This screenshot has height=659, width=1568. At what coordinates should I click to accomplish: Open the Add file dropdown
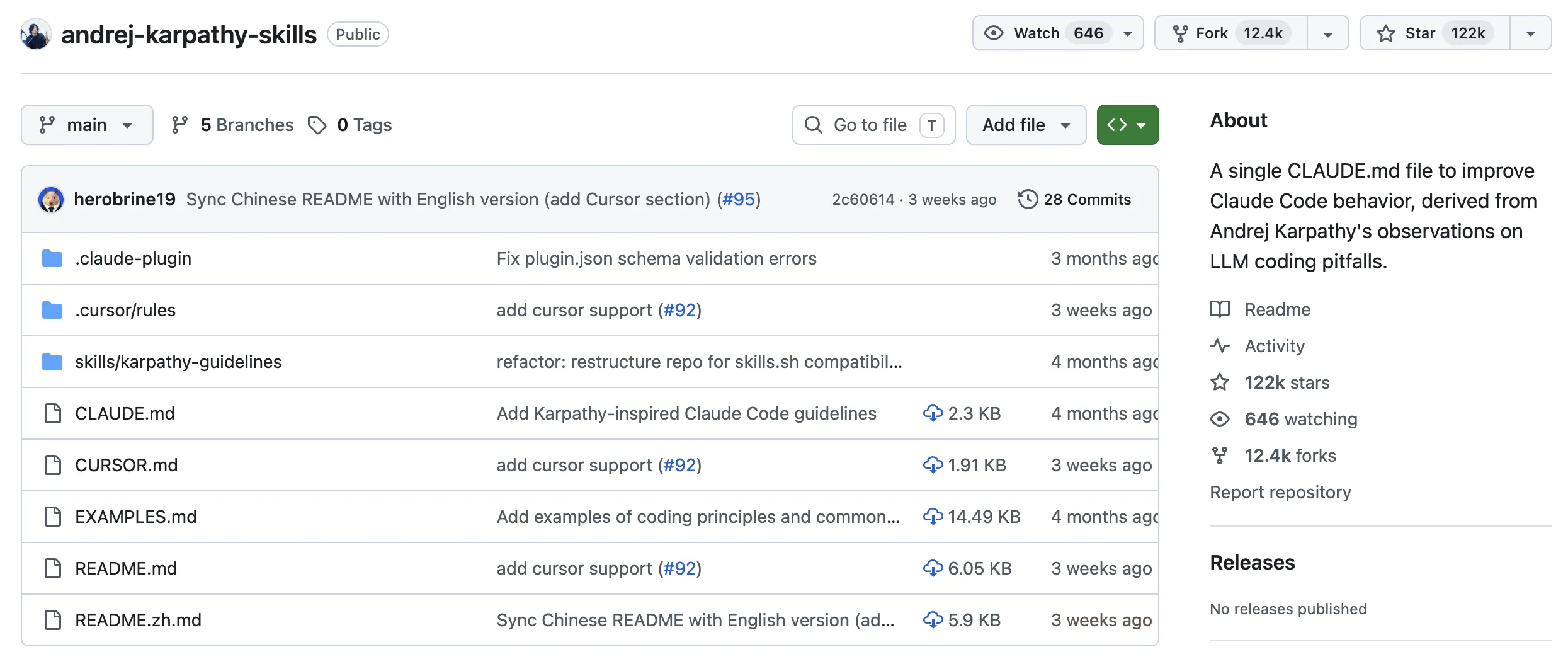pos(1026,125)
